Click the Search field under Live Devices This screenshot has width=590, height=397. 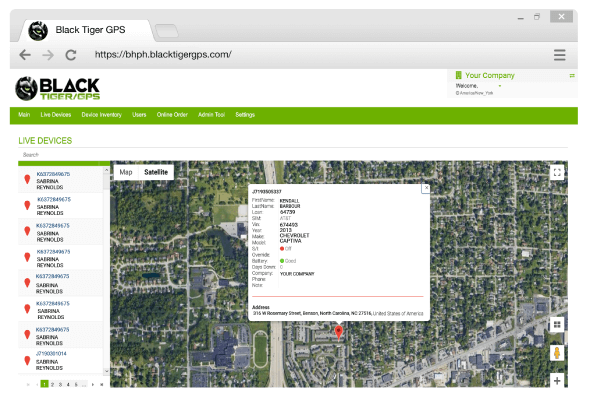pyautogui.click(x=293, y=155)
